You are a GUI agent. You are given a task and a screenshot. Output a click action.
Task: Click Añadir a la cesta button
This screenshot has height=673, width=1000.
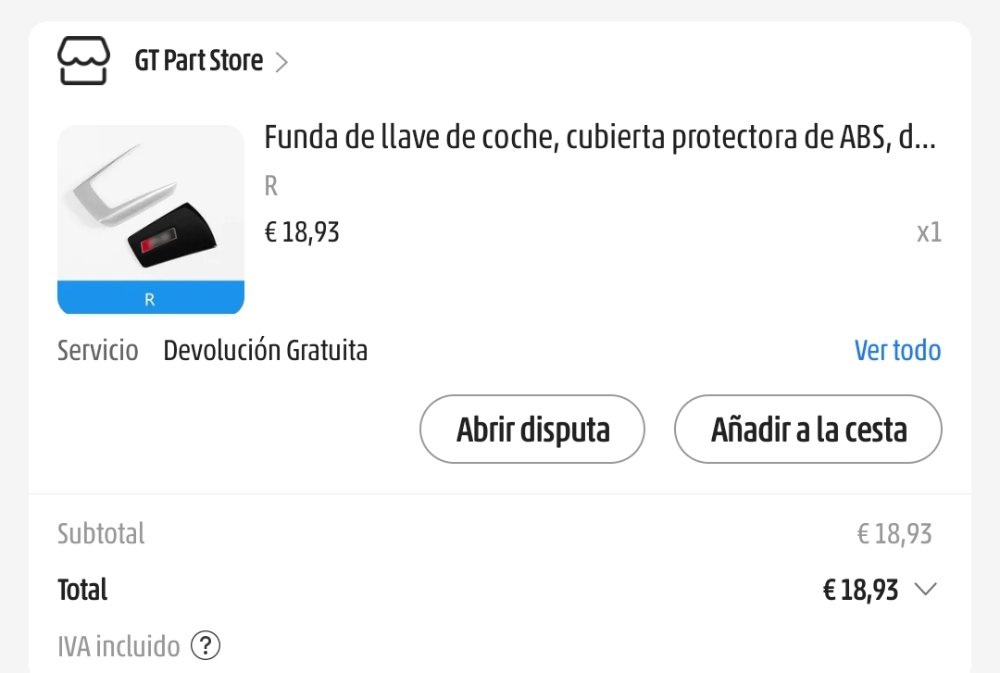pyautogui.click(x=808, y=429)
